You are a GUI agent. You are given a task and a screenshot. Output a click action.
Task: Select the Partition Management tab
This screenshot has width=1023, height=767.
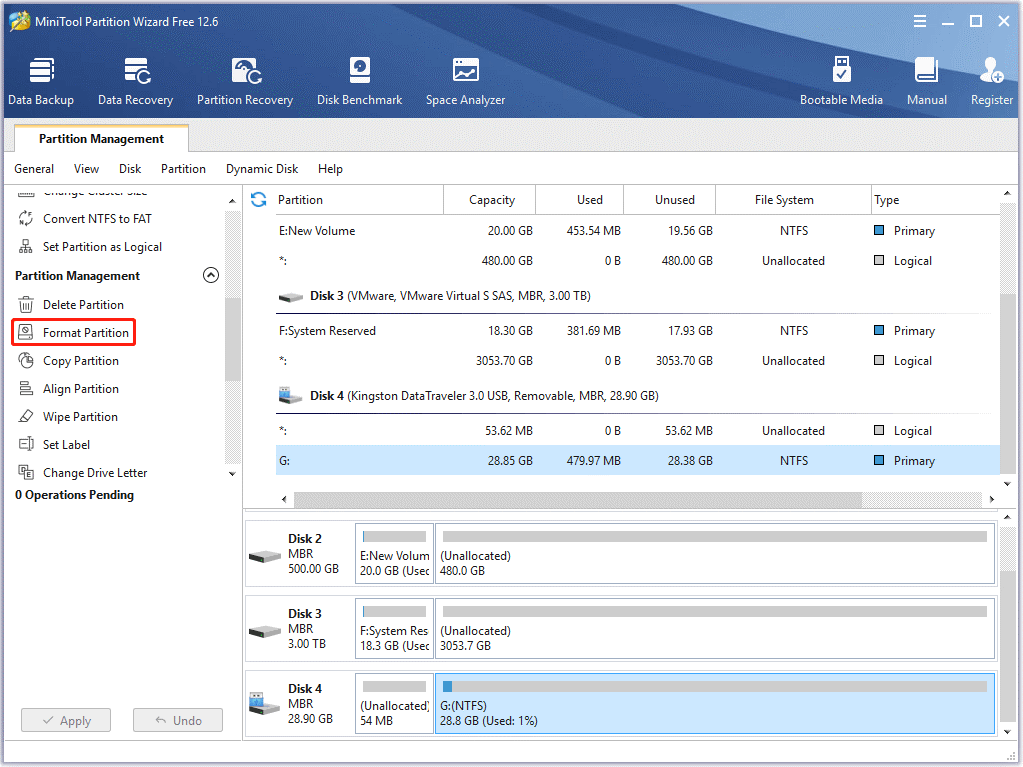tap(101, 138)
